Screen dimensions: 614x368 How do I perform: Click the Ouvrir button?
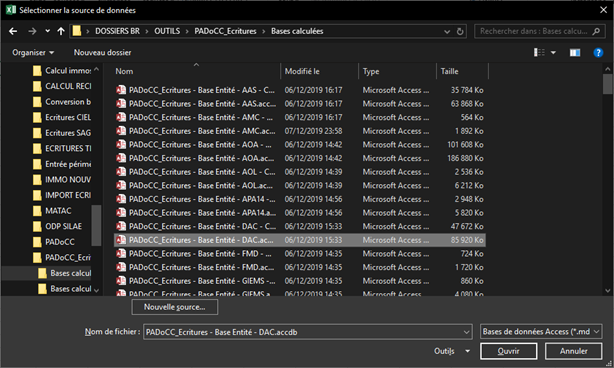pyautogui.click(x=508, y=351)
